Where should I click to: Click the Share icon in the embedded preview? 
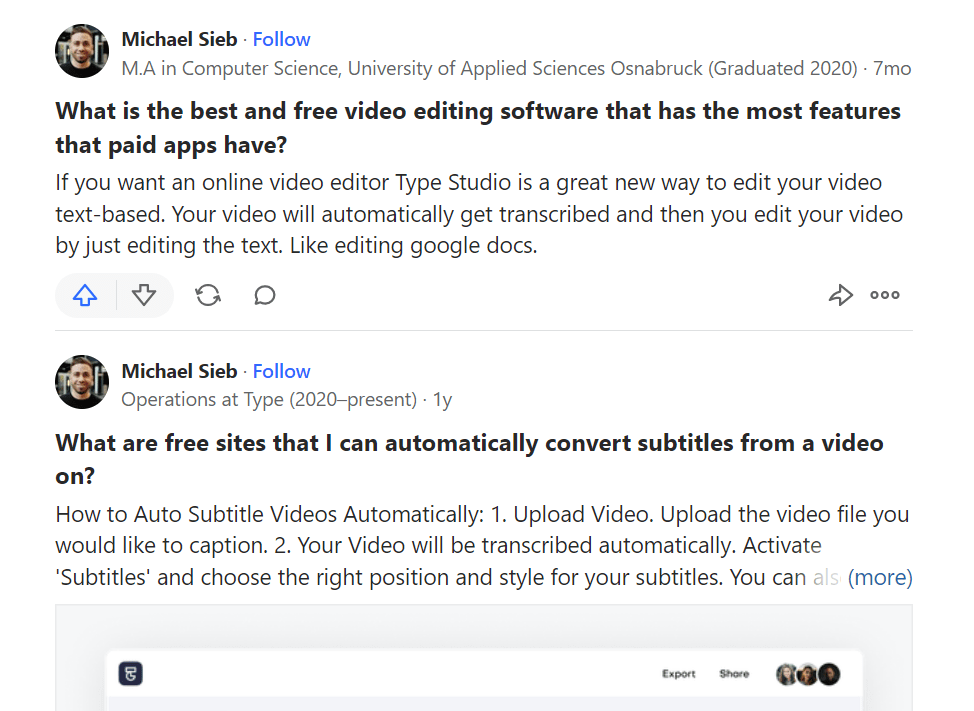click(x=735, y=674)
